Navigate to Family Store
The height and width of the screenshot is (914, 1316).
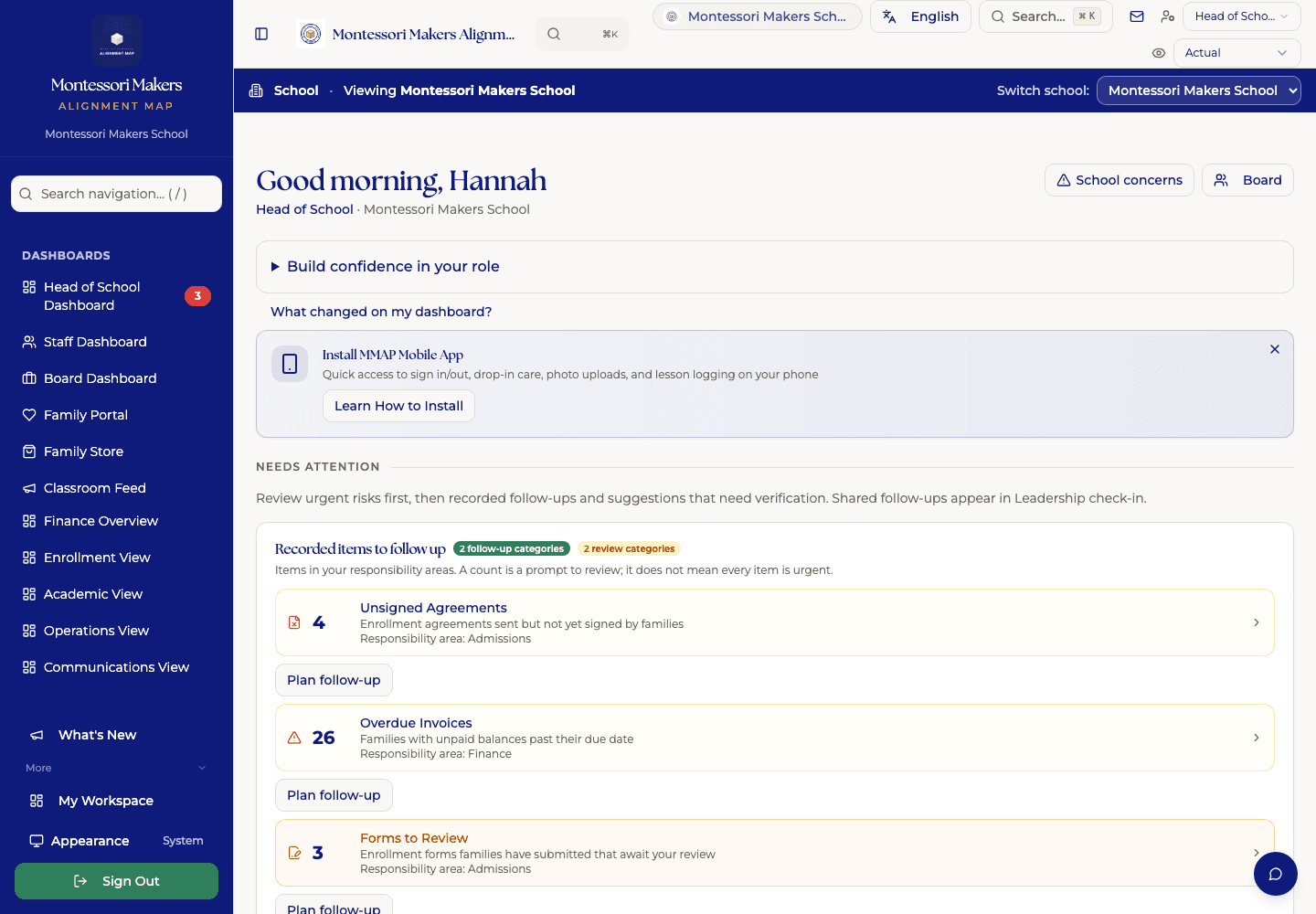tap(116, 452)
